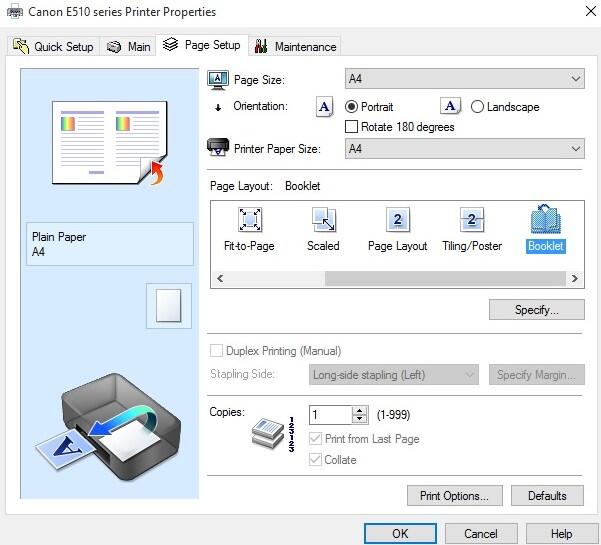Click the layout list horizontal scrollbar thumb
This screenshot has width=601, height=545.
[445, 278]
